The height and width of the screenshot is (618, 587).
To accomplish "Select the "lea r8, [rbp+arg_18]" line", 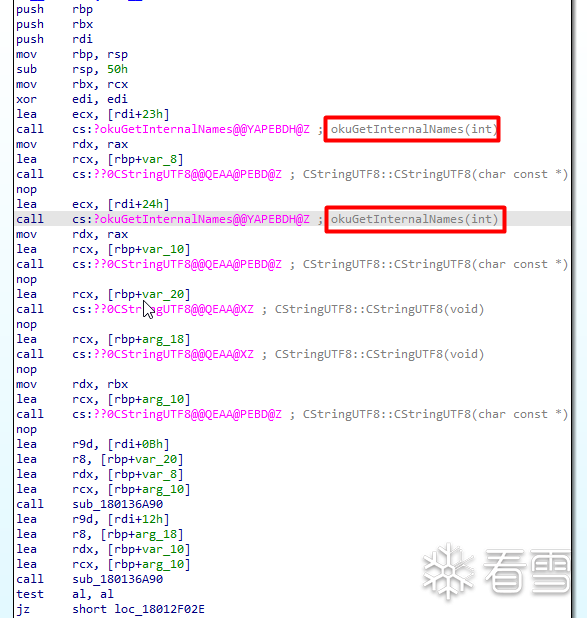I will coord(100,534).
